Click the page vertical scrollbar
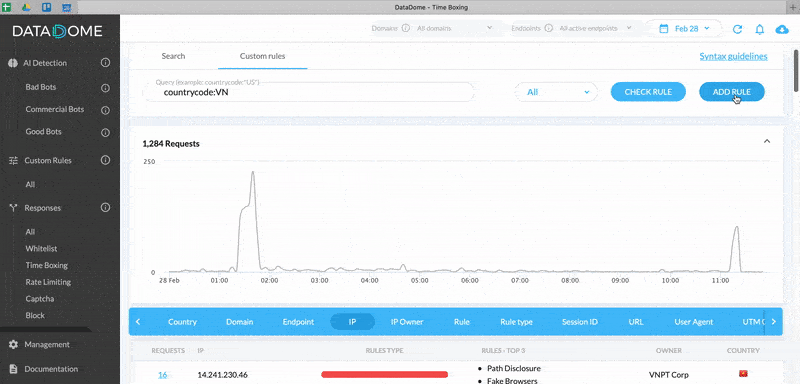This screenshot has width=800, height=384. pyautogui.click(x=796, y=70)
